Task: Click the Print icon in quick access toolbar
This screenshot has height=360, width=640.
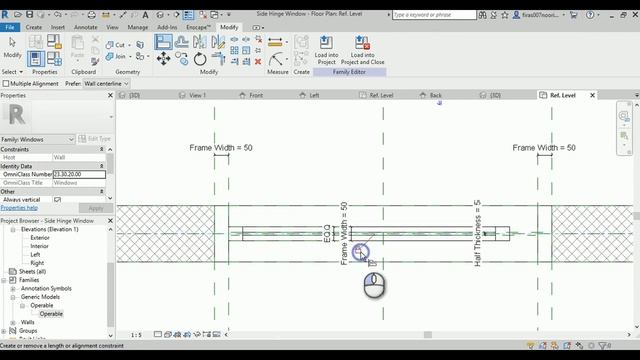Action: (91, 15)
